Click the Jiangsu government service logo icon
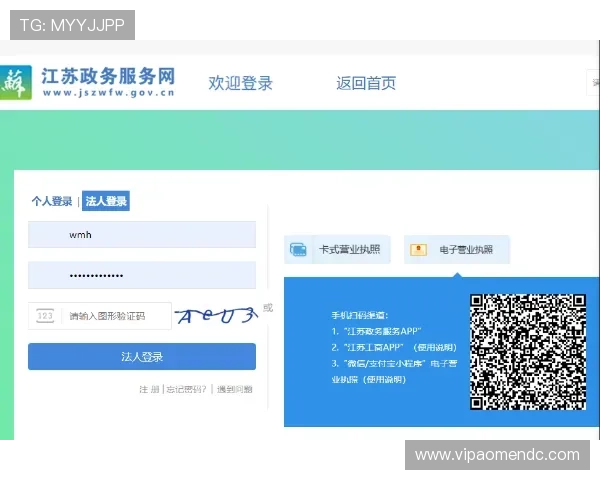 (15, 82)
